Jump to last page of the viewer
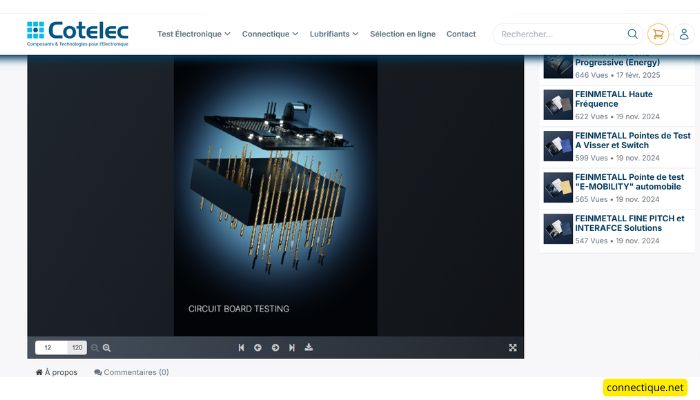700x400 pixels. pyautogui.click(x=292, y=348)
